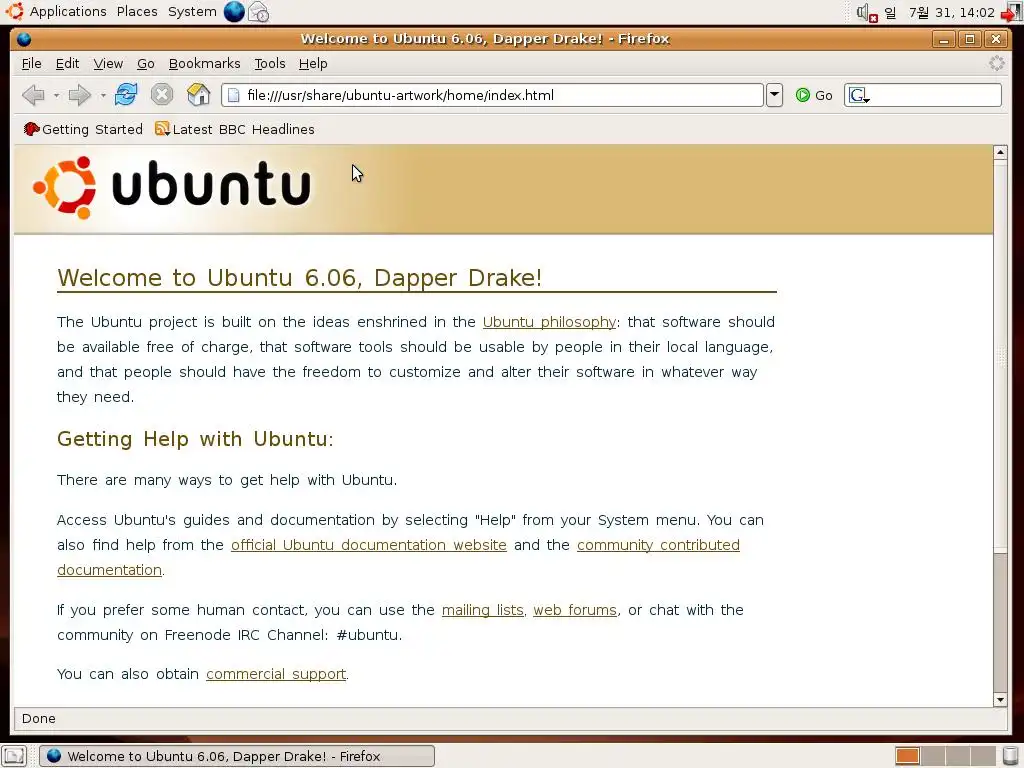Click the Firefox throbber activity icon

click(996, 63)
